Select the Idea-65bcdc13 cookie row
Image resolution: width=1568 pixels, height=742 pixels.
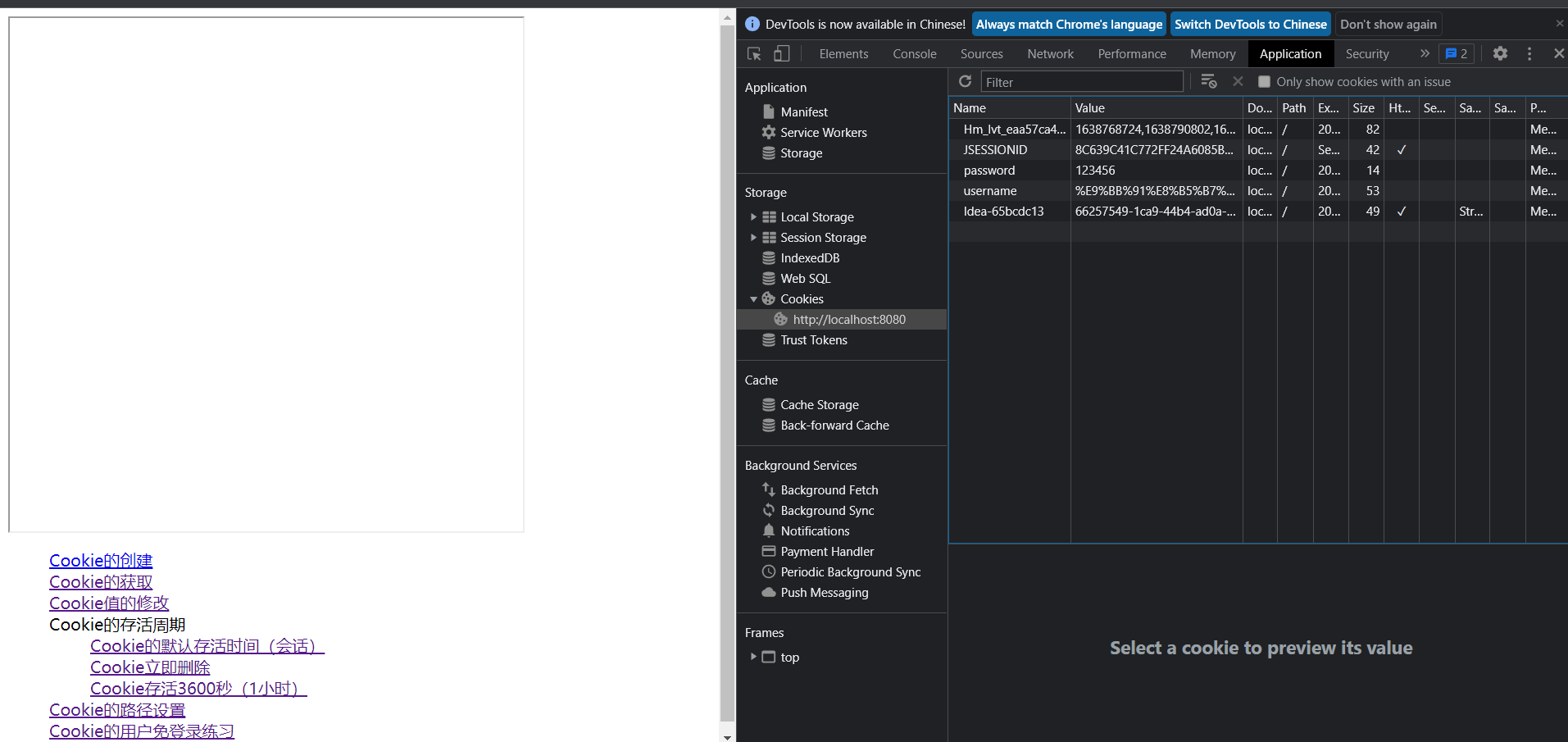(x=1258, y=211)
